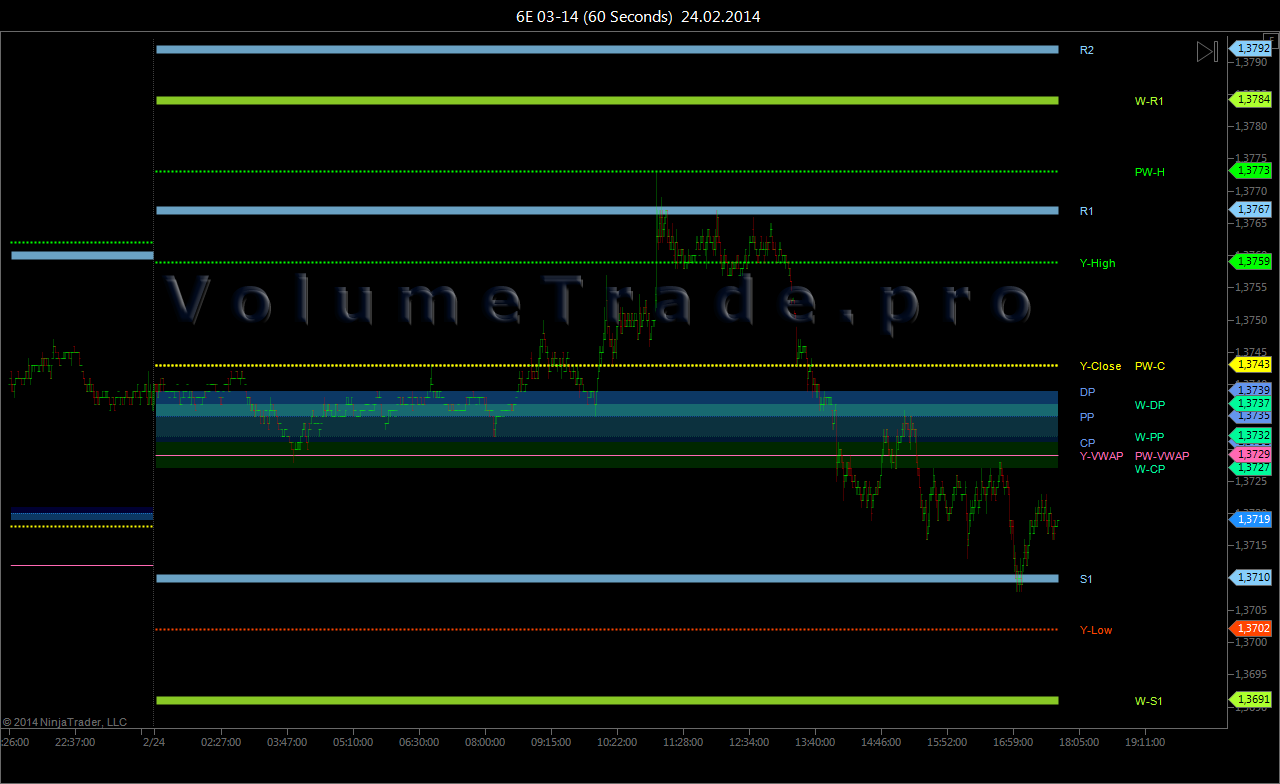Screen dimensions: 1280x784
Task: Click the 2014 NinjaTrader, LLC copyright text
Action: coord(65,721)
